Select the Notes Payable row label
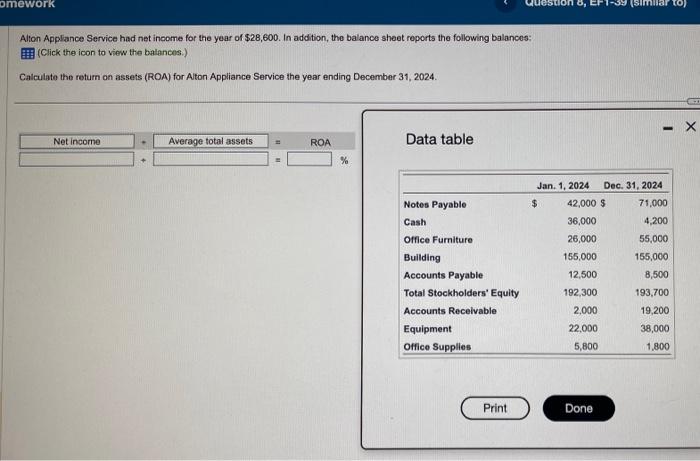Viewport: 700px width, 461px height. (x=435, y=204)
